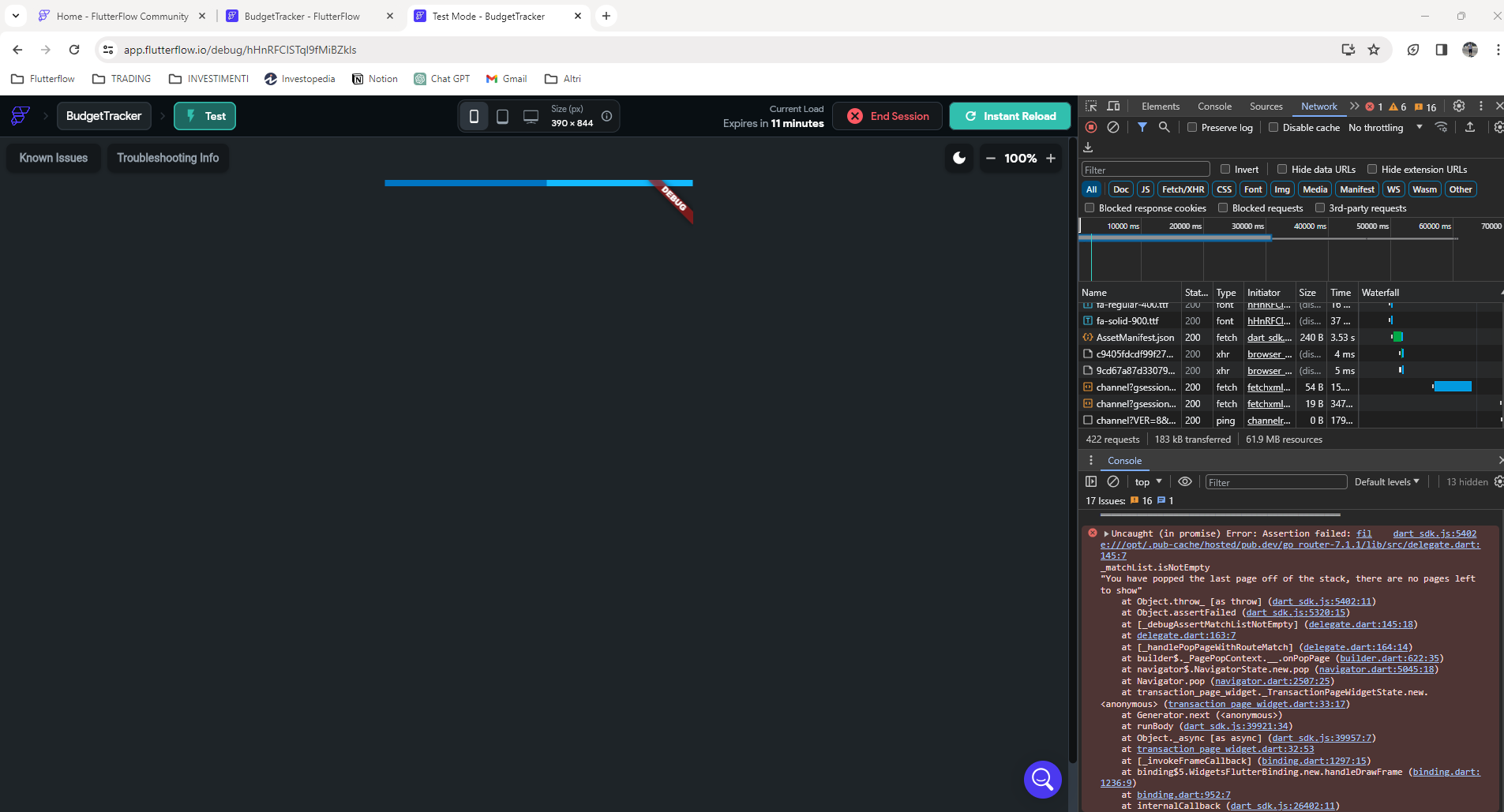The image size is (1504, 812).
Task: Click DevTools inspect element icon
Action: [x=1091, y=106]
